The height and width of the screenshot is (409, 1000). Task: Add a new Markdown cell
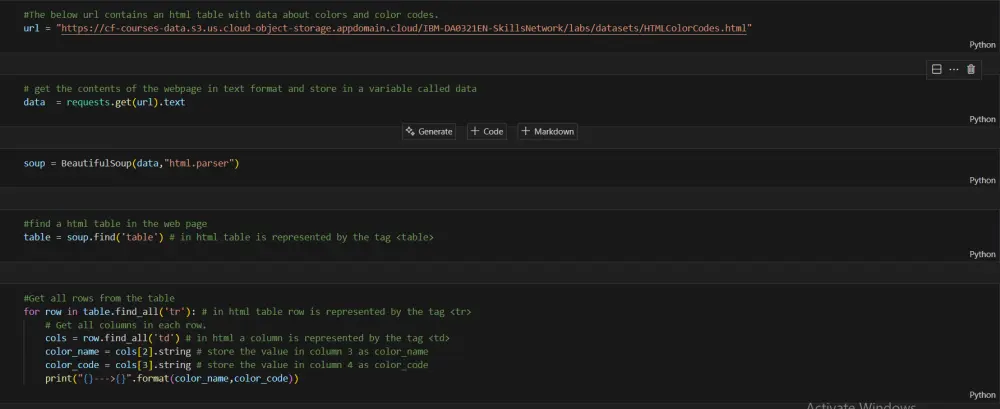548,131
